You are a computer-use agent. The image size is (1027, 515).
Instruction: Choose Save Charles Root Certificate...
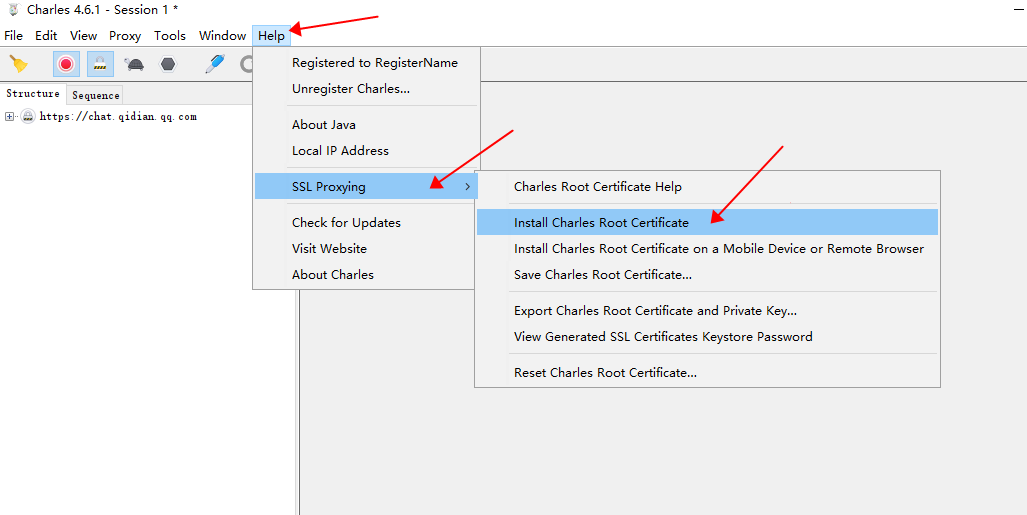tap(707, 275)
